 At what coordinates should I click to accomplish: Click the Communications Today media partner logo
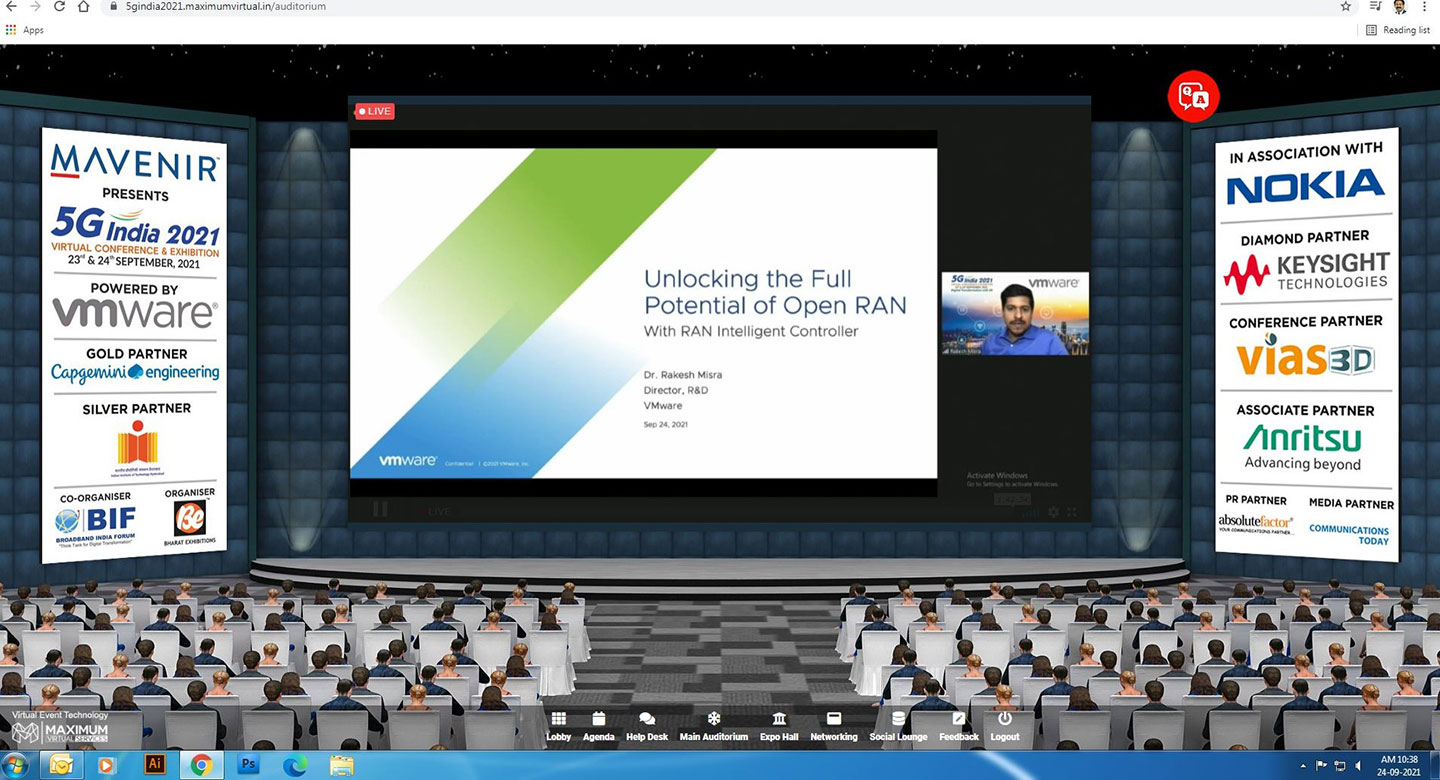(1349, 535)
